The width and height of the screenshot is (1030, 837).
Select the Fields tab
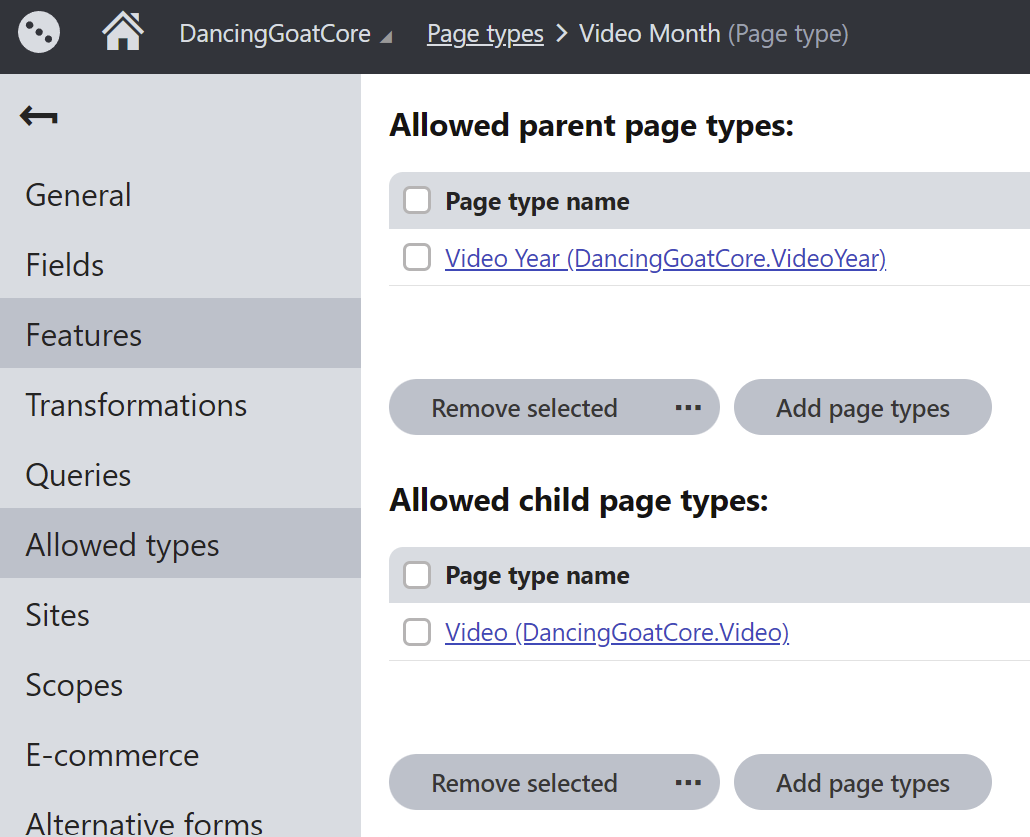180,265
